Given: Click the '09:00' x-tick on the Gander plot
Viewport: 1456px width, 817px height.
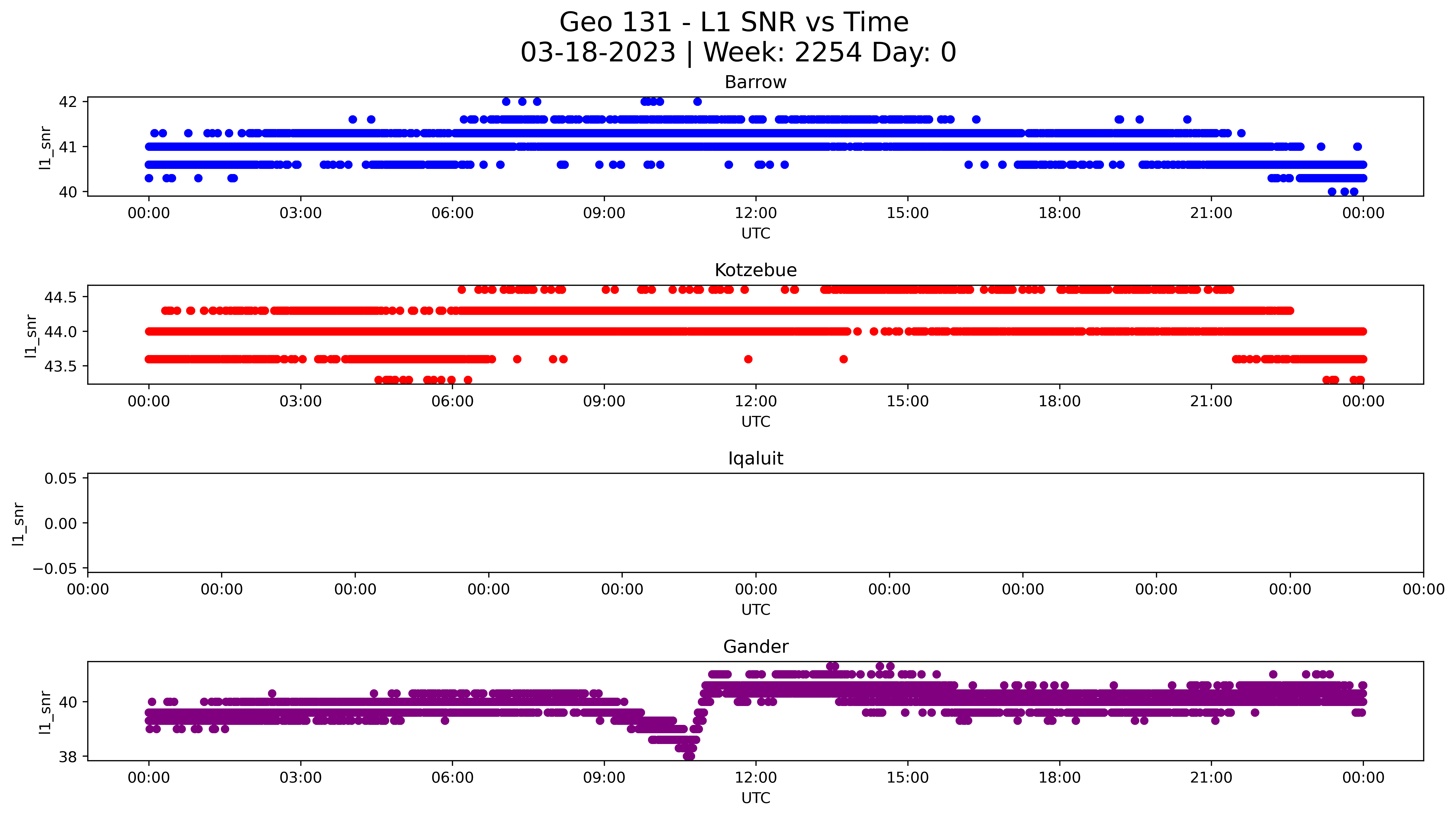Looking at the screenshot, I should pos(604,777).
